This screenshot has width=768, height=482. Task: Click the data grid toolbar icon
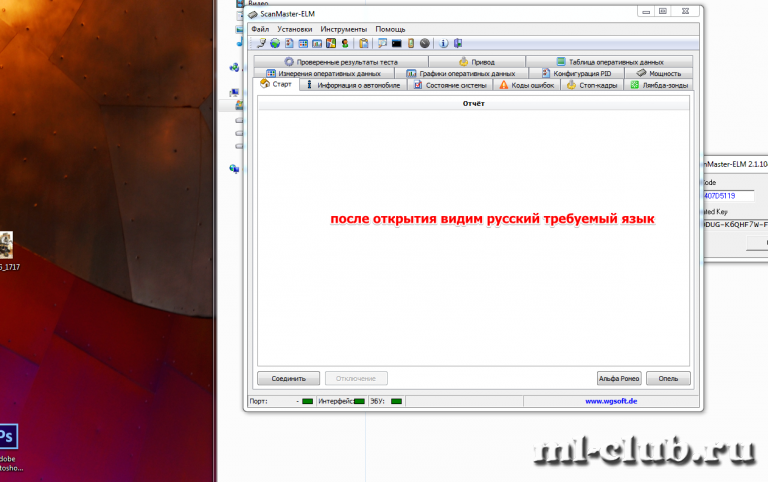303,43
